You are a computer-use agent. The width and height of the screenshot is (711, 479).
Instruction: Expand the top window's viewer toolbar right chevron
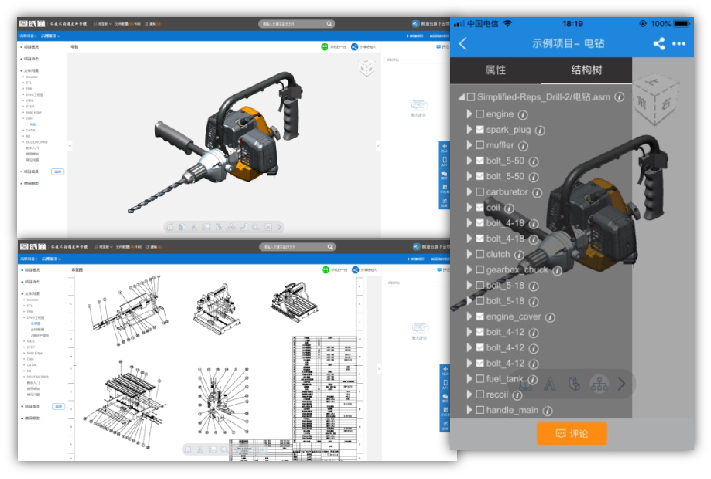pos(279,227)
